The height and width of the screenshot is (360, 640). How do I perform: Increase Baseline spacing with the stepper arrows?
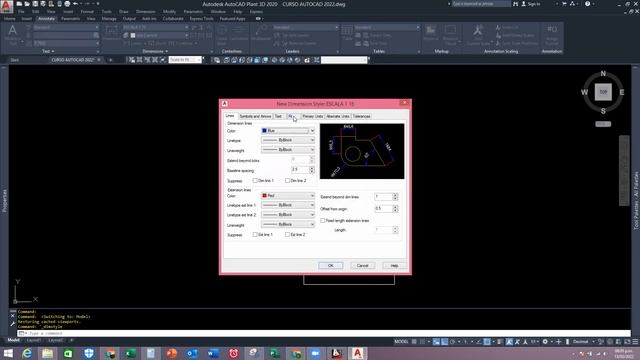click(x=312, y=168)
